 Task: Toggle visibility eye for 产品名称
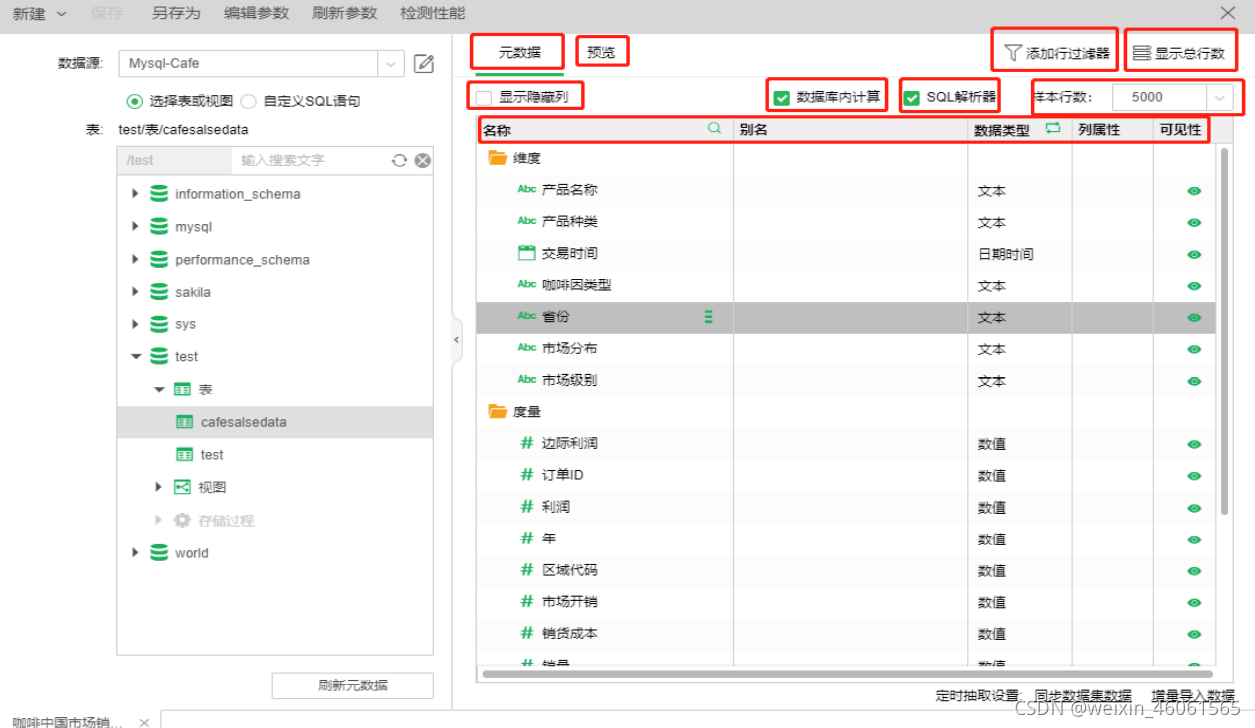click(1194, 191)
